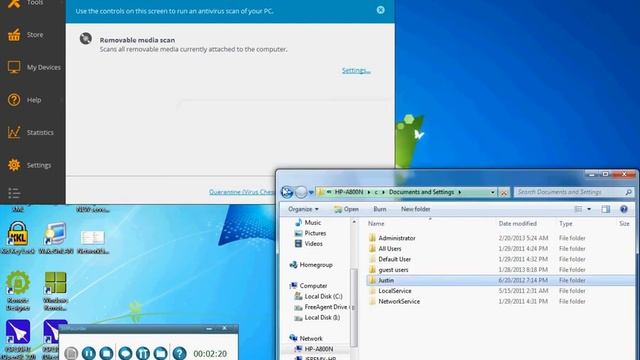Toggle the preview pane in Explorer

click(605, 209)
